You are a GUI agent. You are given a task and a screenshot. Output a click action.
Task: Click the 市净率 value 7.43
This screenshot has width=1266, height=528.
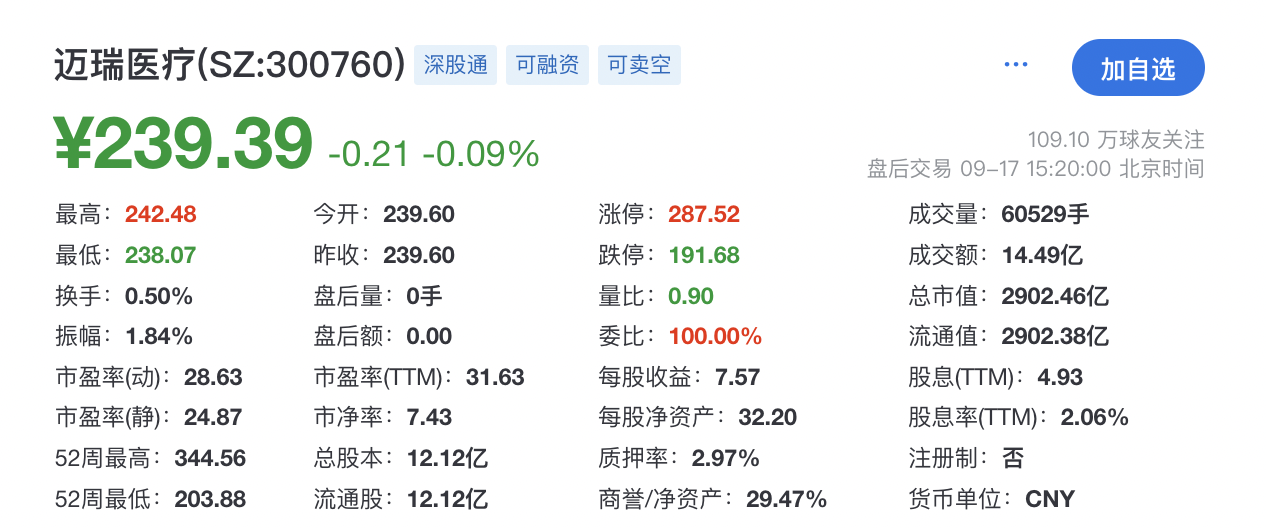[429, 417]
